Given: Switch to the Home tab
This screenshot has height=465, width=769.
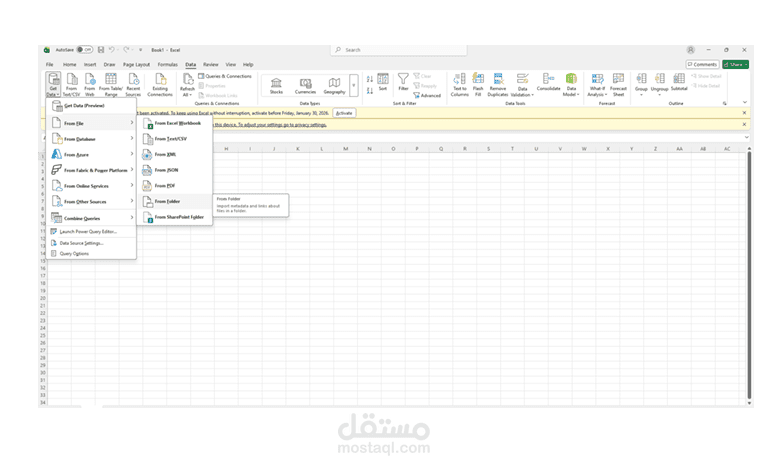Looking at the screenshot, I should [70, 64].
